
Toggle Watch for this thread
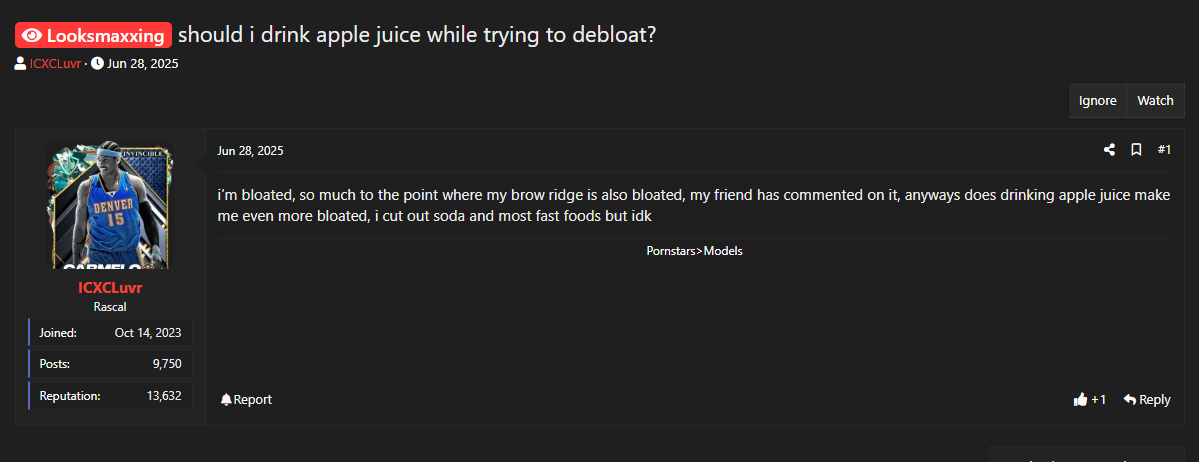(1155, 101)
